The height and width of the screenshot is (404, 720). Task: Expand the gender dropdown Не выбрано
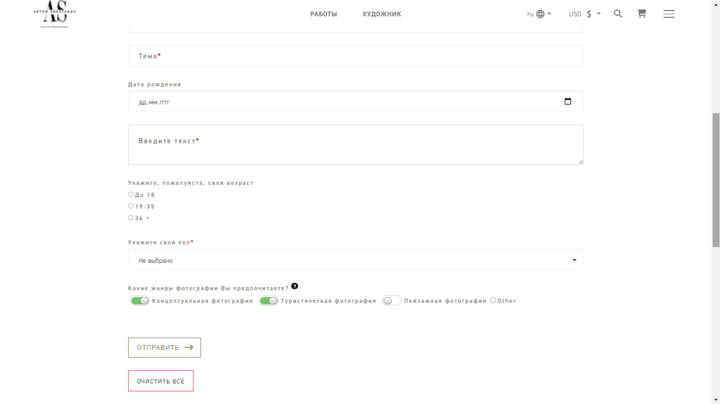tap(355, 260)
